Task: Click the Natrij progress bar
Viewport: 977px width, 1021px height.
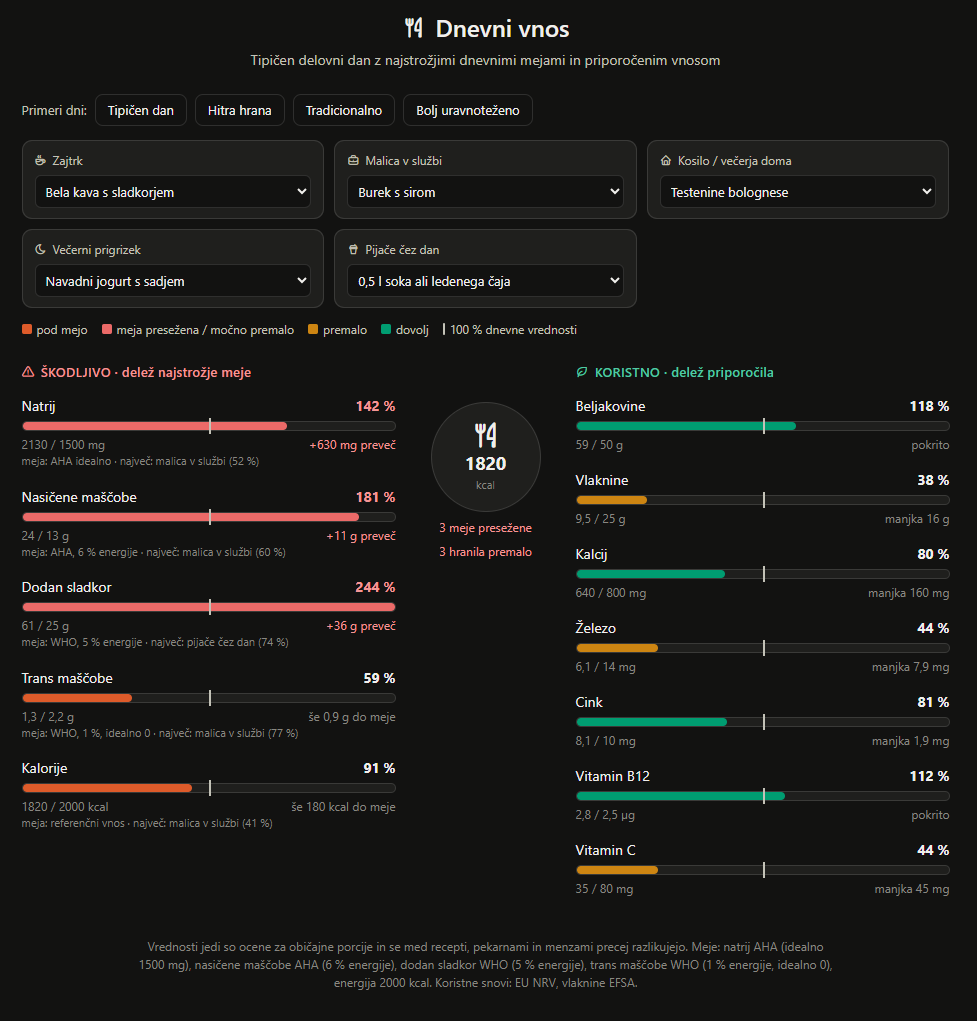Action: pyautogui.click(x=208, y=426)
